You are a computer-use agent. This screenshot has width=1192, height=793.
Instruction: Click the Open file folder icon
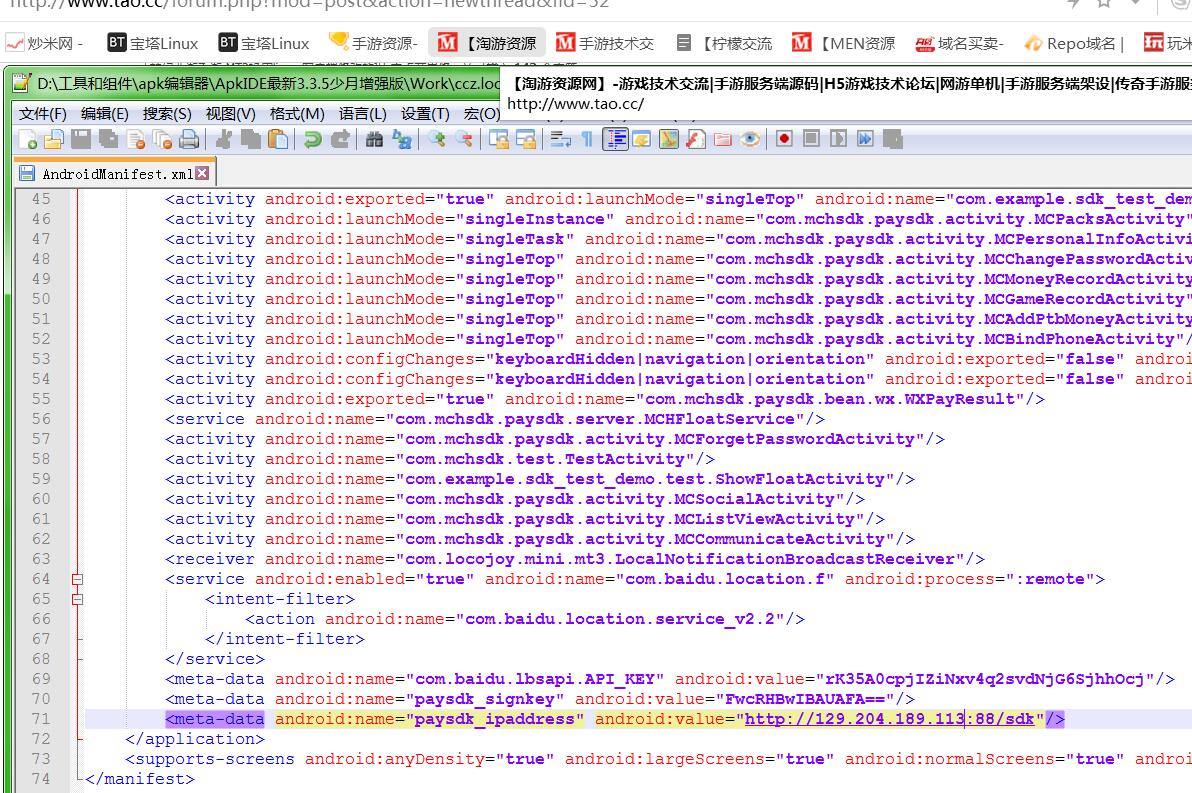pos(54,140)
